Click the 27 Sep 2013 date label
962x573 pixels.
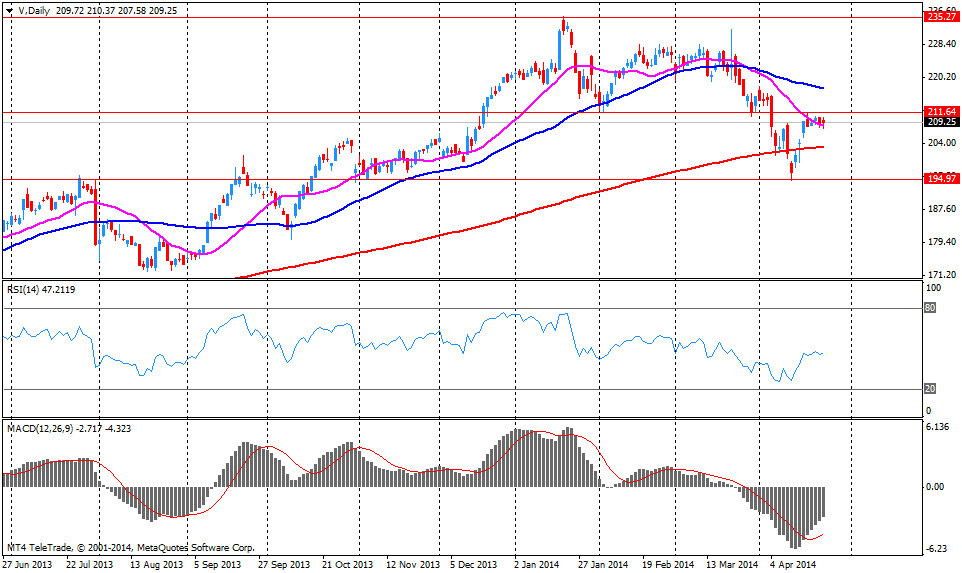[x=284, y=564]
